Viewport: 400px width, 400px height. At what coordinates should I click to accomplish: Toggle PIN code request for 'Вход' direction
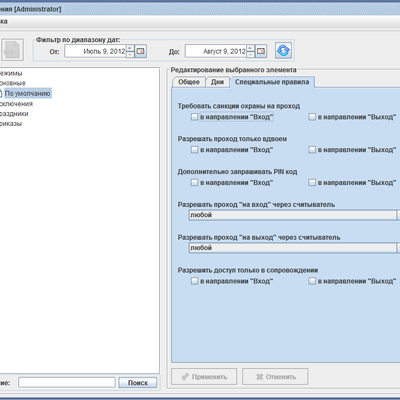click(x=194, y=183)
